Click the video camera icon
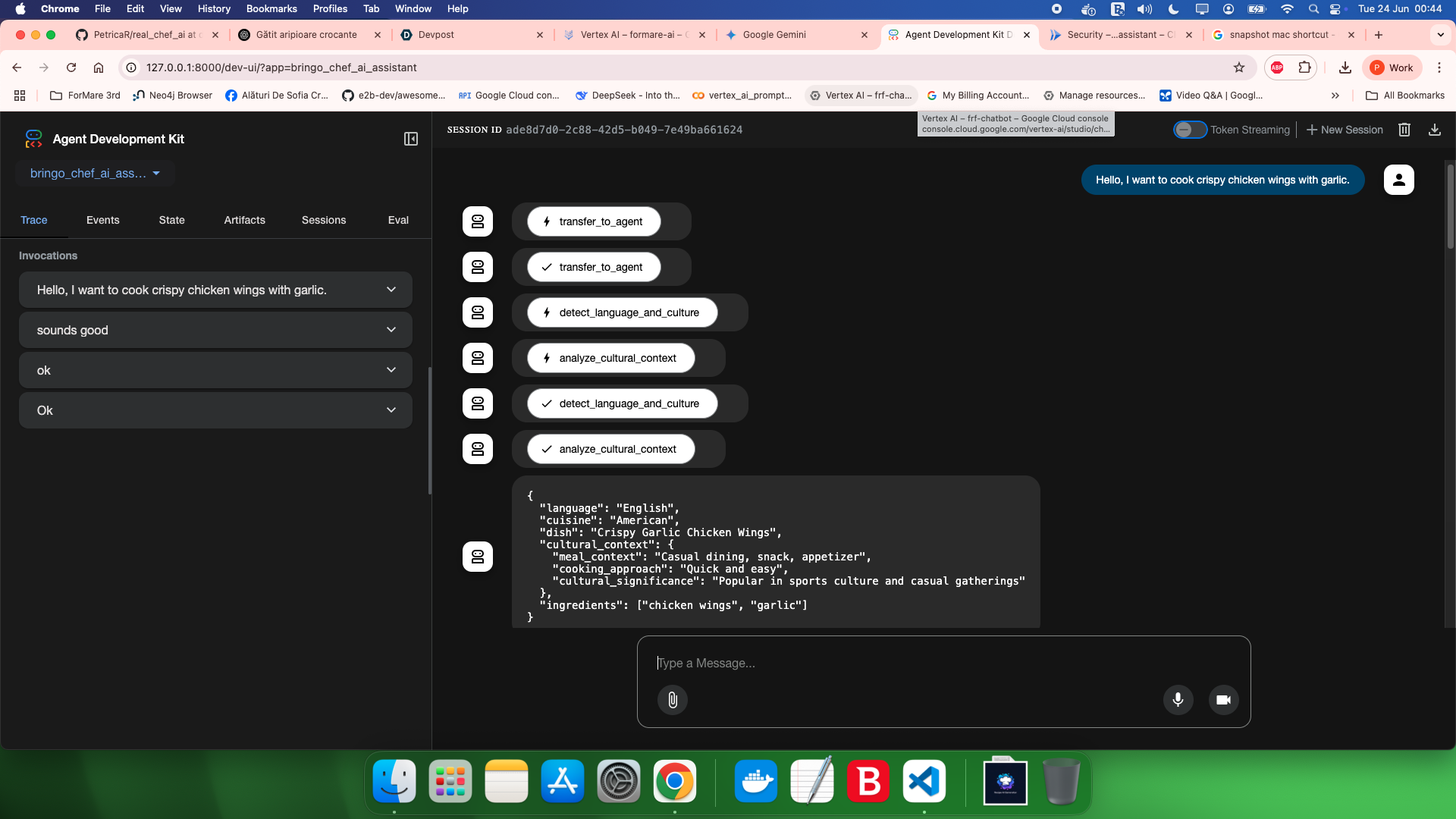Viewport: 1456px width, 819px height. 1223,699
